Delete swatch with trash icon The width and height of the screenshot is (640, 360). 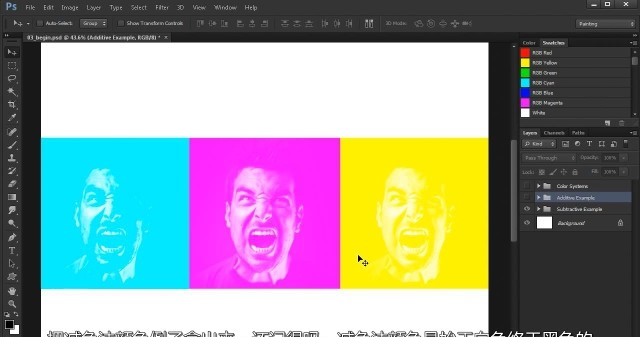coord(621,123)
